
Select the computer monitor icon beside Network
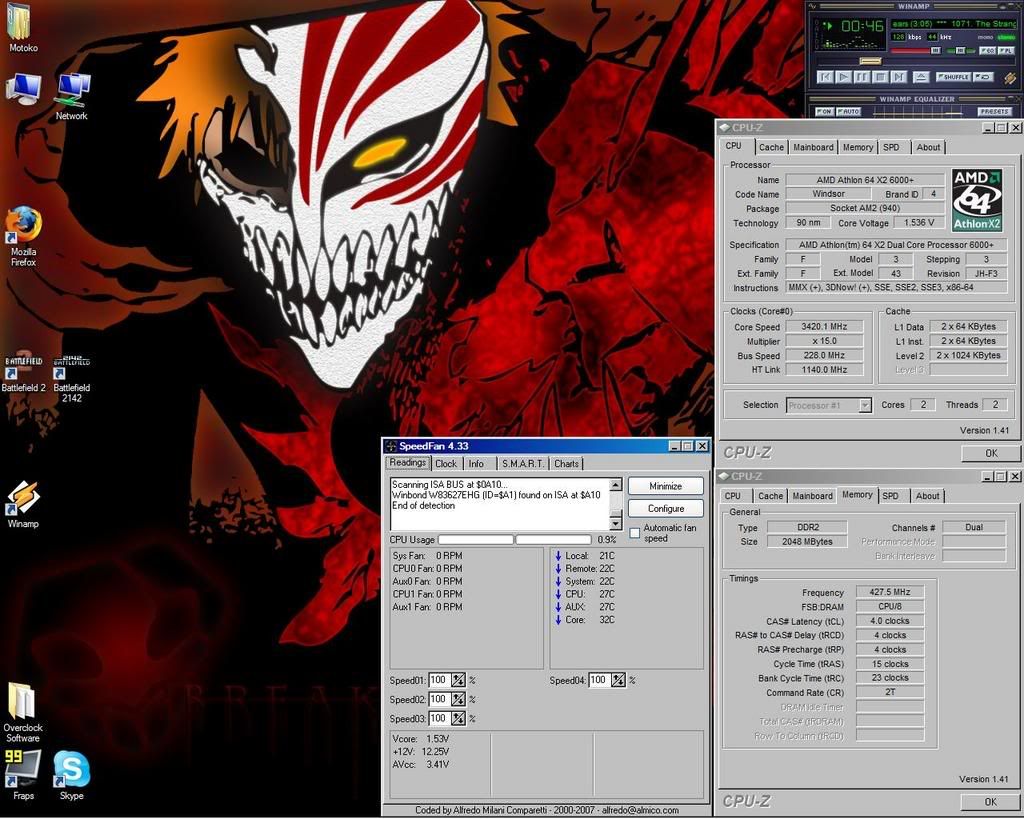pos(23,89)
